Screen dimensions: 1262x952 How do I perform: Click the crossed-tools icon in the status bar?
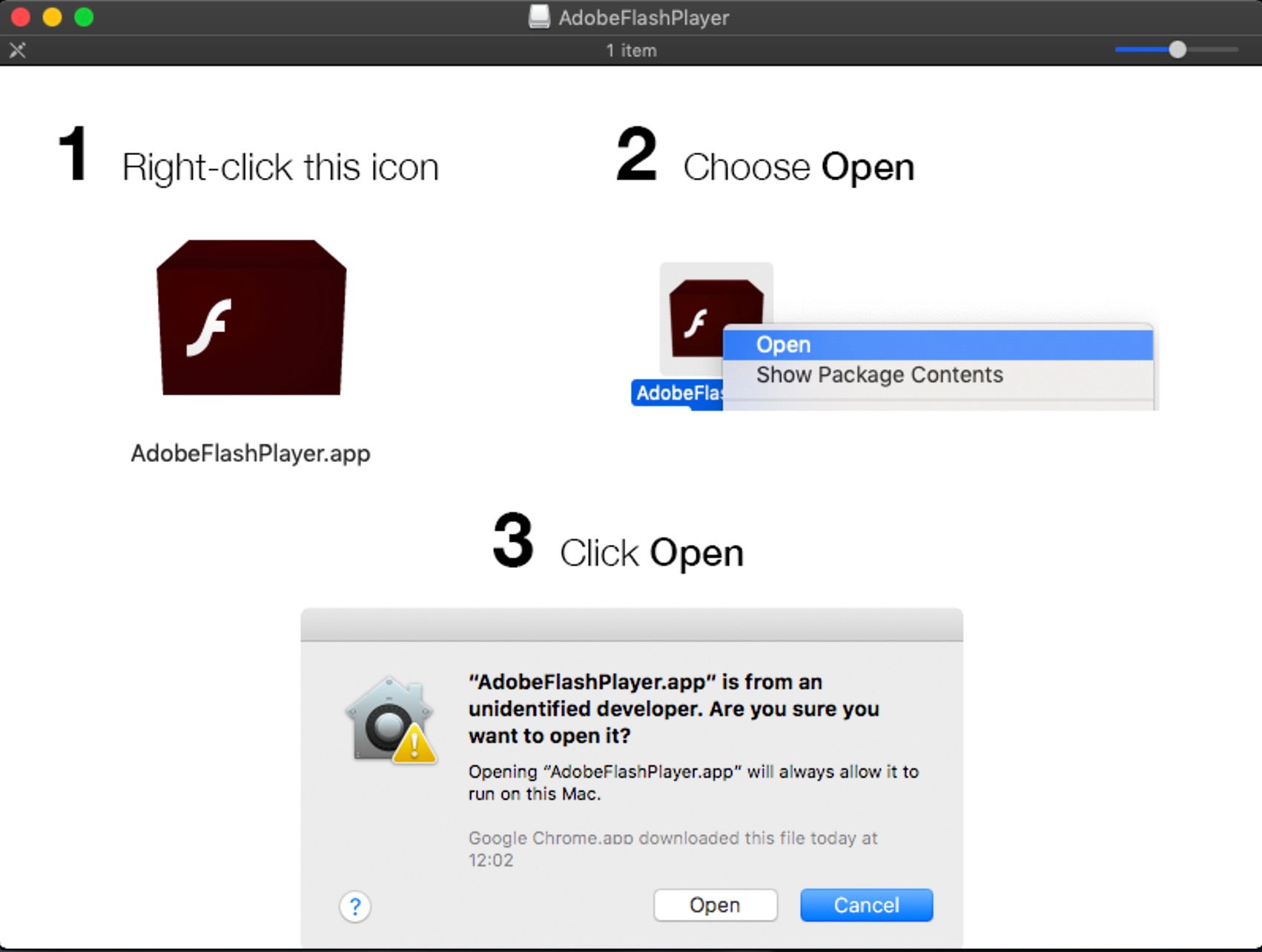(x=17, y=50)
